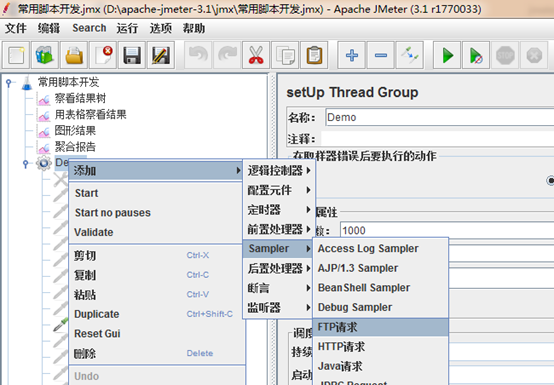Open the 文件 menu
This screenshot has height=385, width=554.
coord(16,28)
